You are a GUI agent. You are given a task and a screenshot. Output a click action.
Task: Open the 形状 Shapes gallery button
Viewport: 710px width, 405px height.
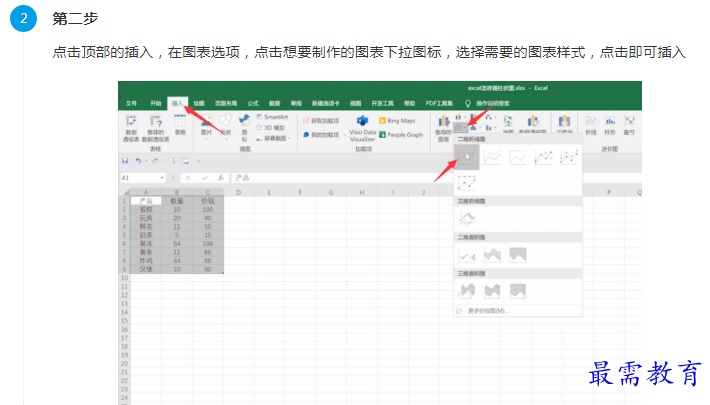(225, 125)
